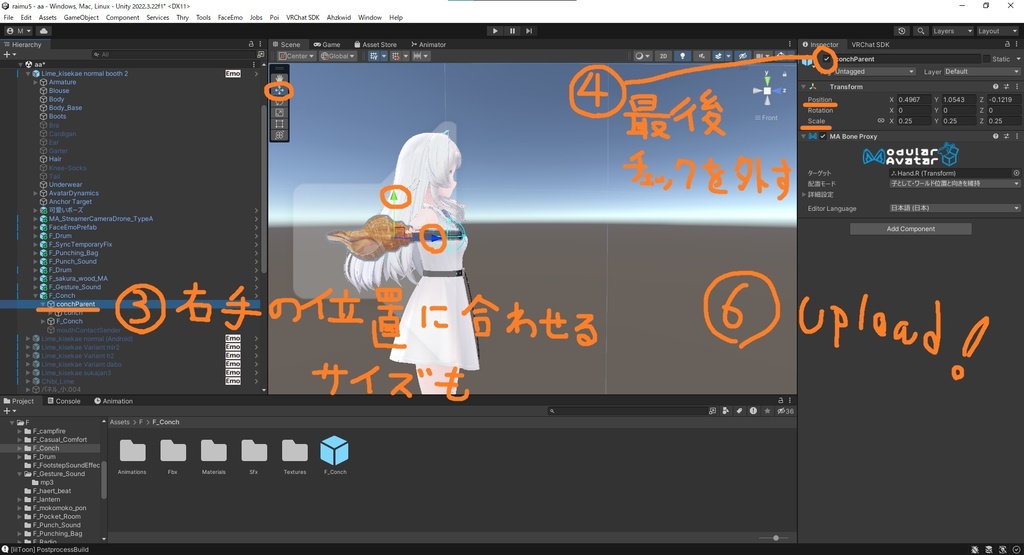The image size is (1024, 555).
Task: Toggle the scene gizmo rotation lock
Action: coord(784,74)
